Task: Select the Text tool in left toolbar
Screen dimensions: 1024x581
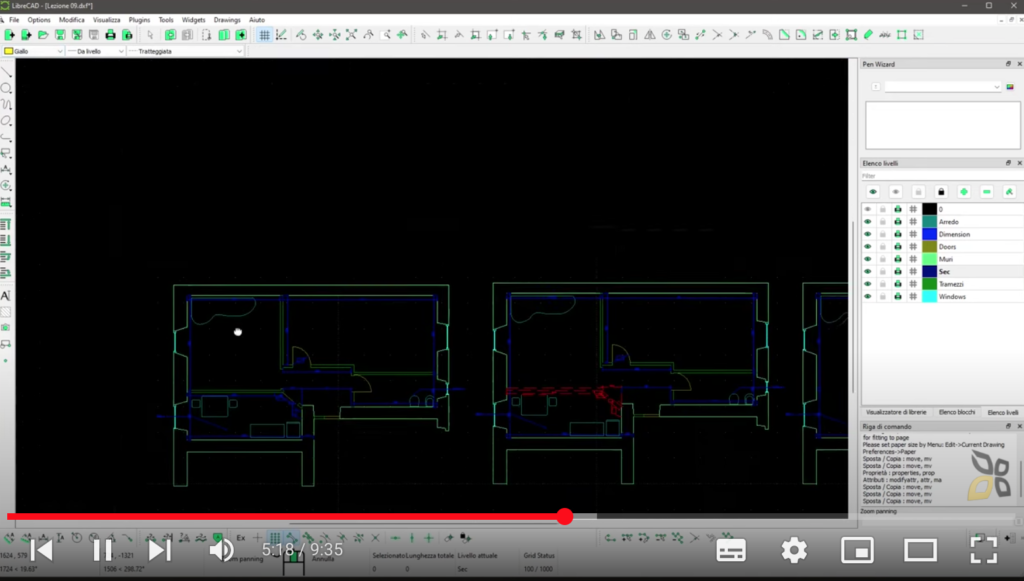Action: [x=6, y=296]
